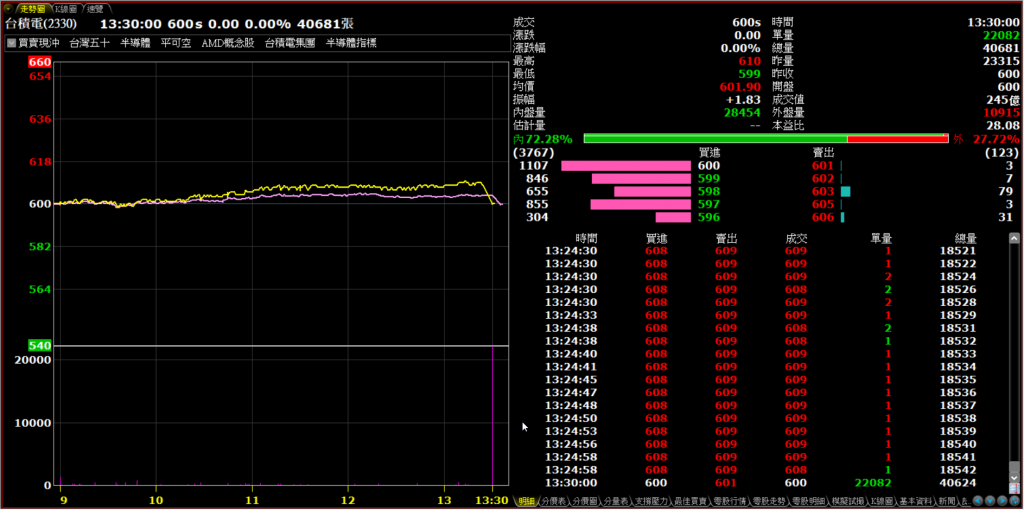Click the 半導體指標 tag
Viewport: 1024px width, 510px height.
tap(351, 43)
